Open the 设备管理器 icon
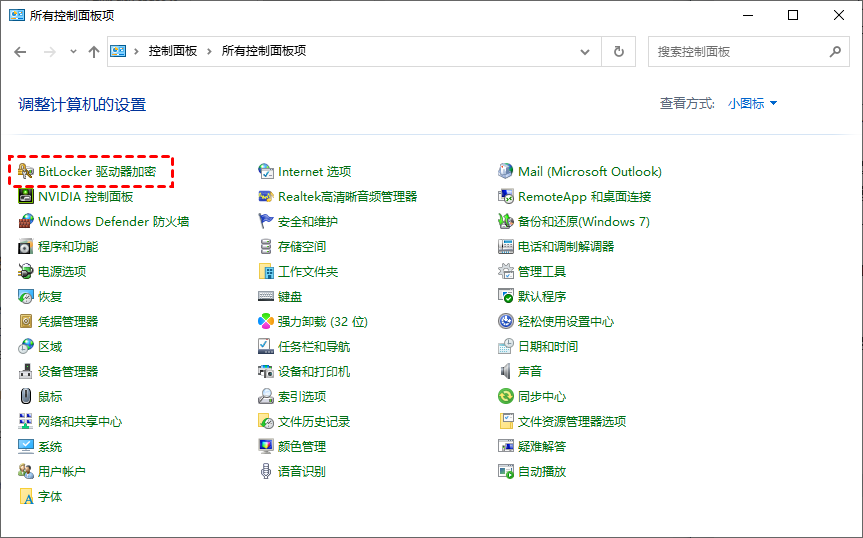Viewport: 863px width, 538px height. click(x=25, y=371)
